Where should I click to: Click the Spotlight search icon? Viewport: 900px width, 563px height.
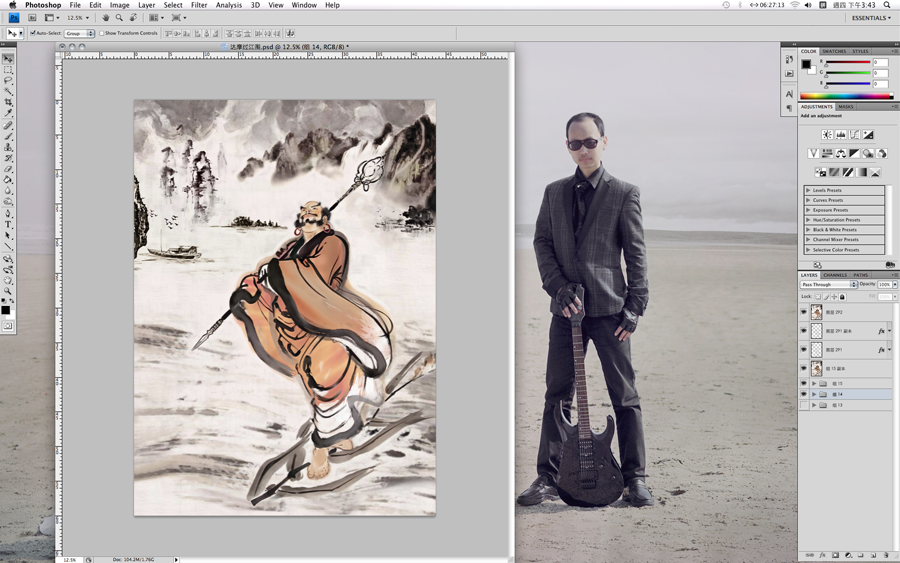coord(886,5)
